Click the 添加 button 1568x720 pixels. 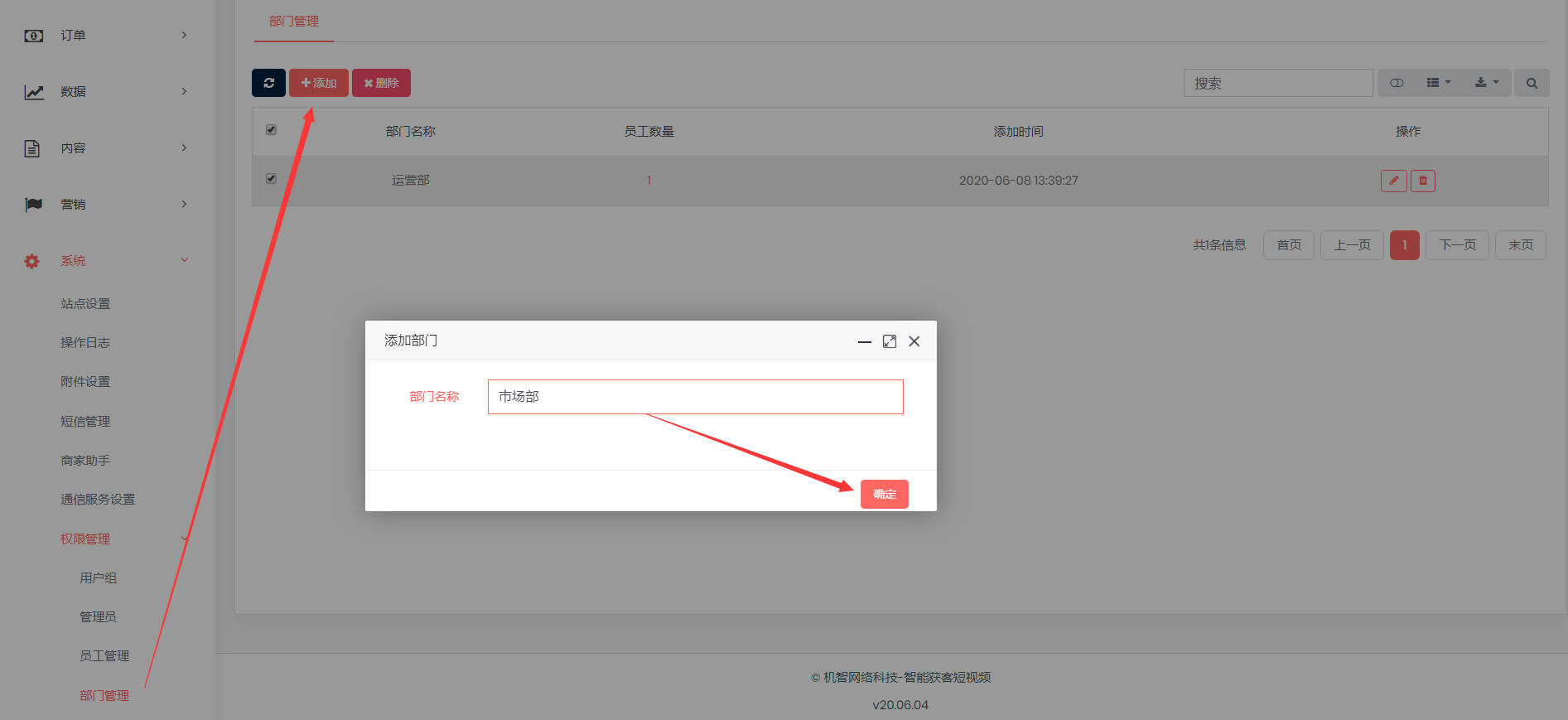tap(319, 83)
